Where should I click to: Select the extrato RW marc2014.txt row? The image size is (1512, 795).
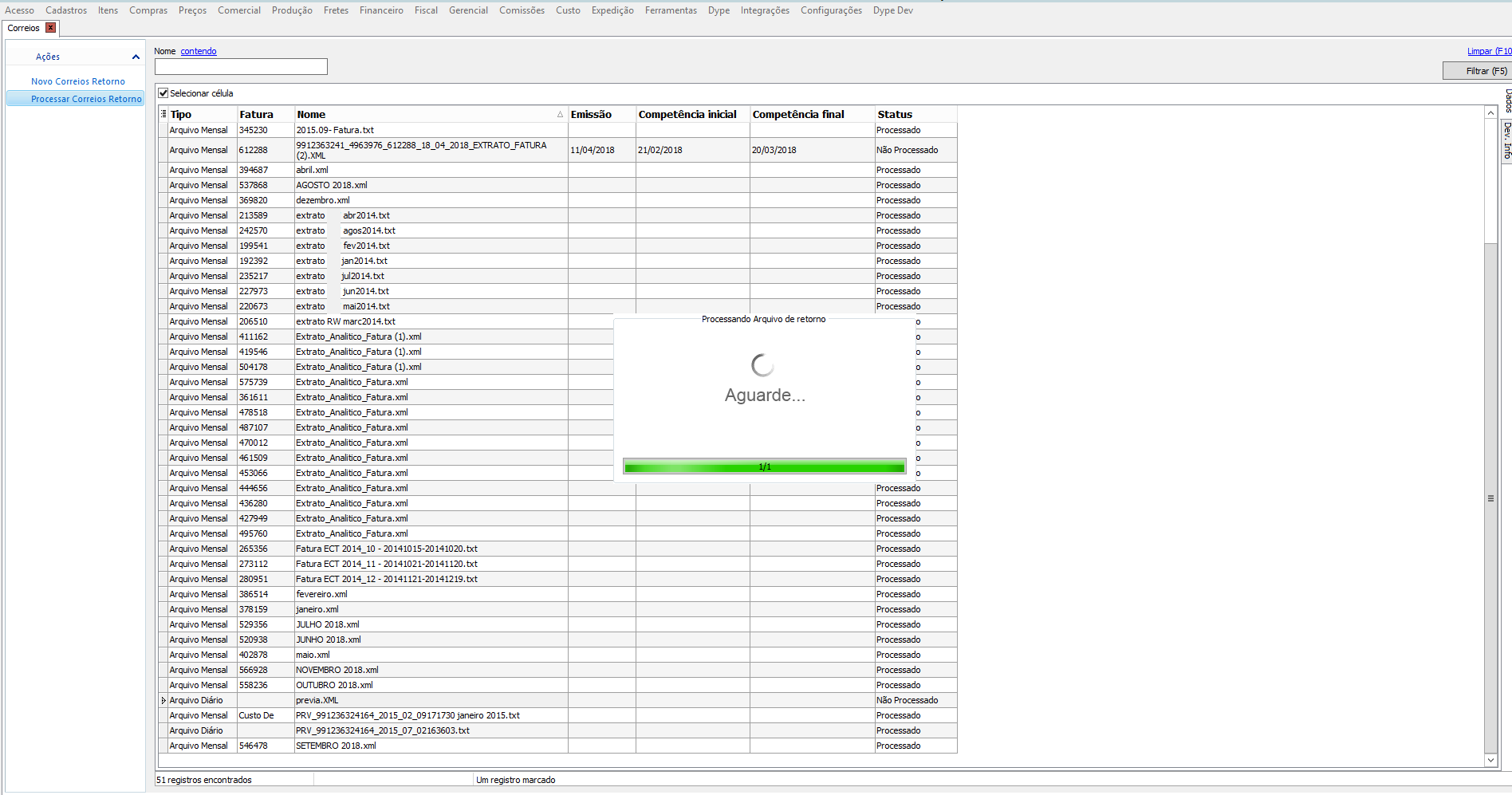[558, 321]
